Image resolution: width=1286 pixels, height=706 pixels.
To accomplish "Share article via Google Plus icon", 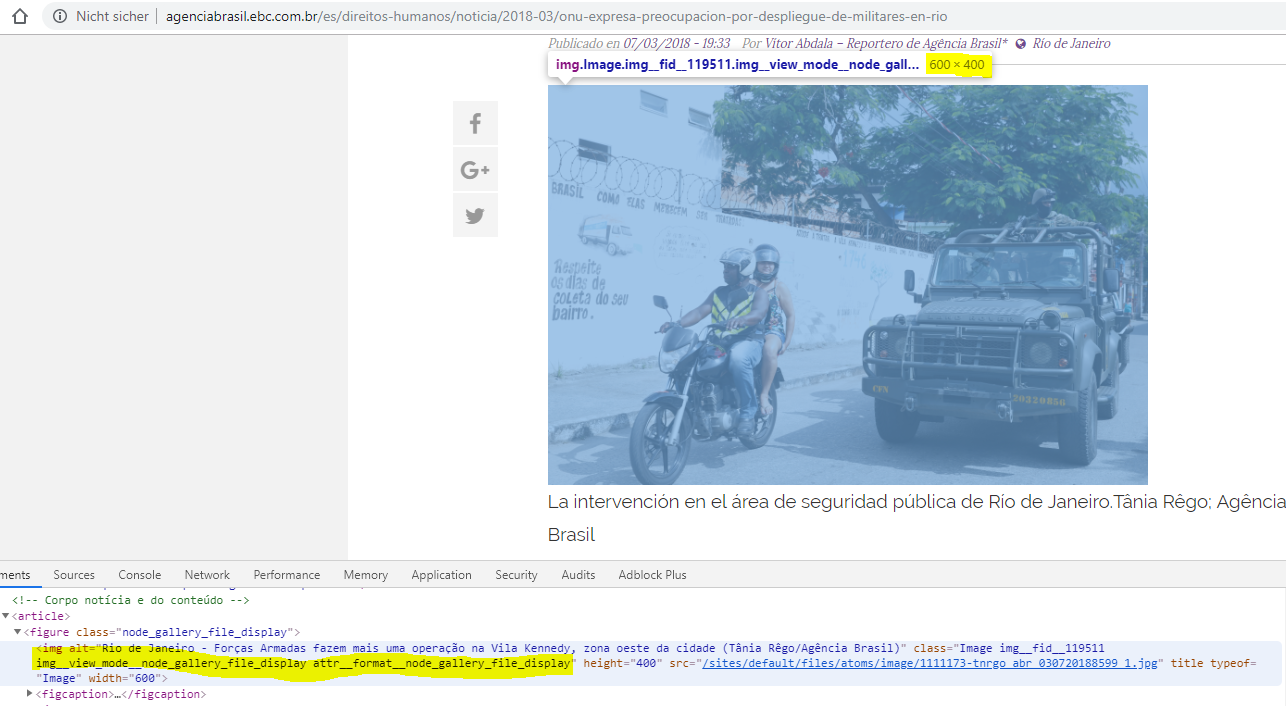I will pyautogui.click(x=475, y=169).
